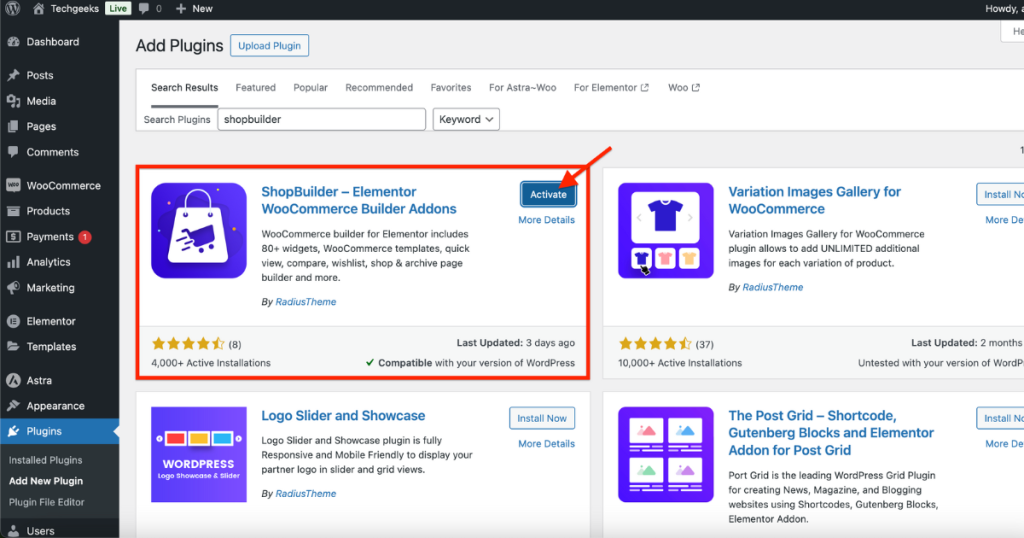
Task: Click the Products box icon
Action: point(13,211)
